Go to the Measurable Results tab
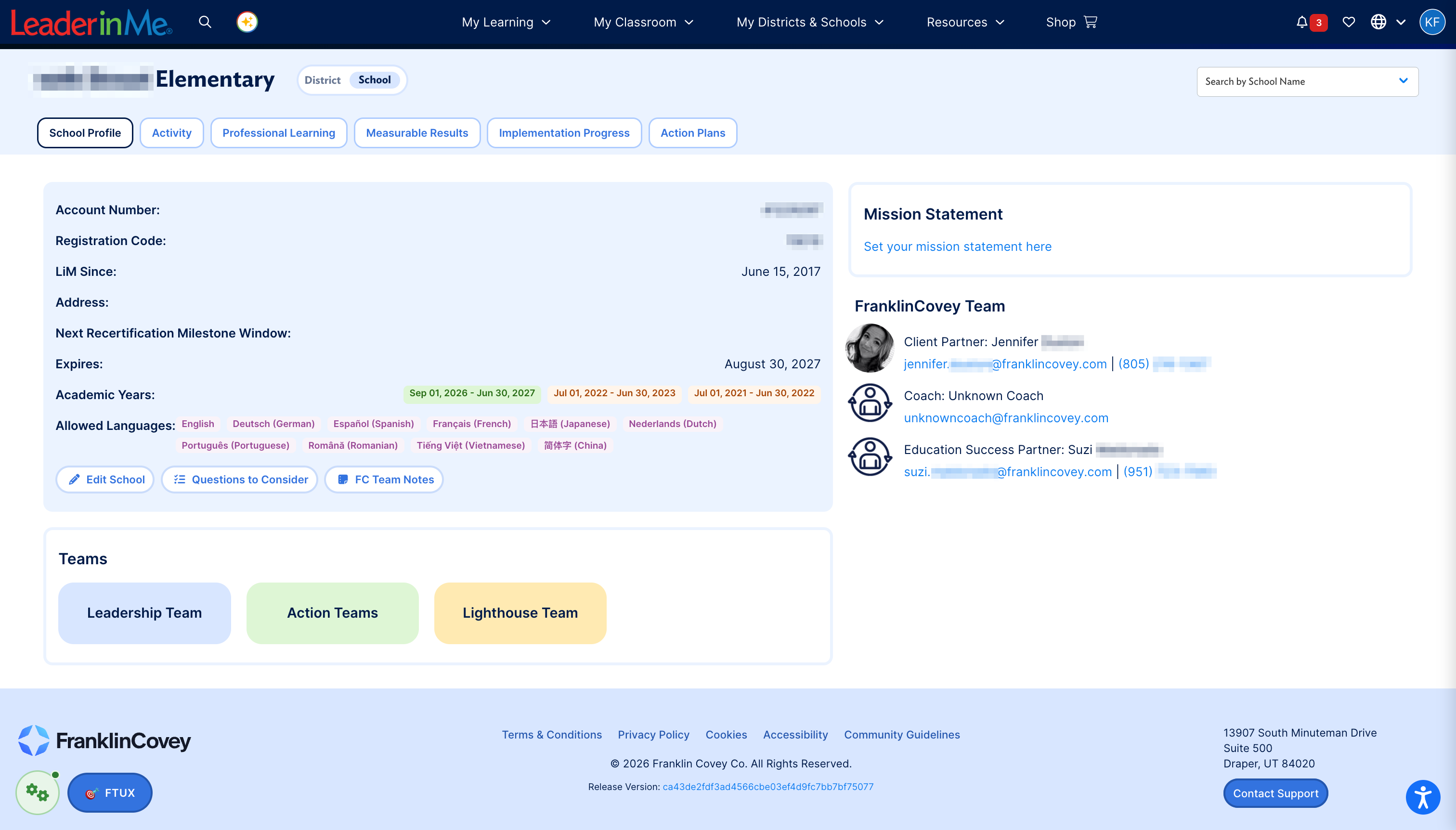This screenshot has height=830, width=1456. tap(417, 133)
